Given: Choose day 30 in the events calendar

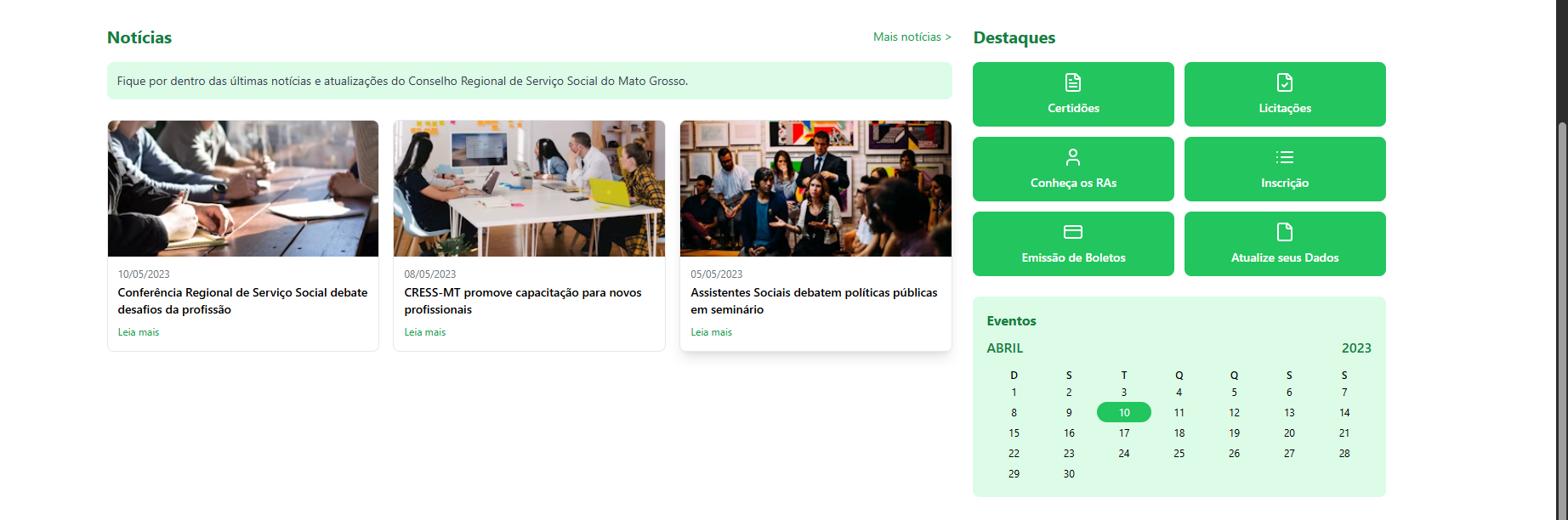Looking at the screenshot, I should tap(1069, 474).
